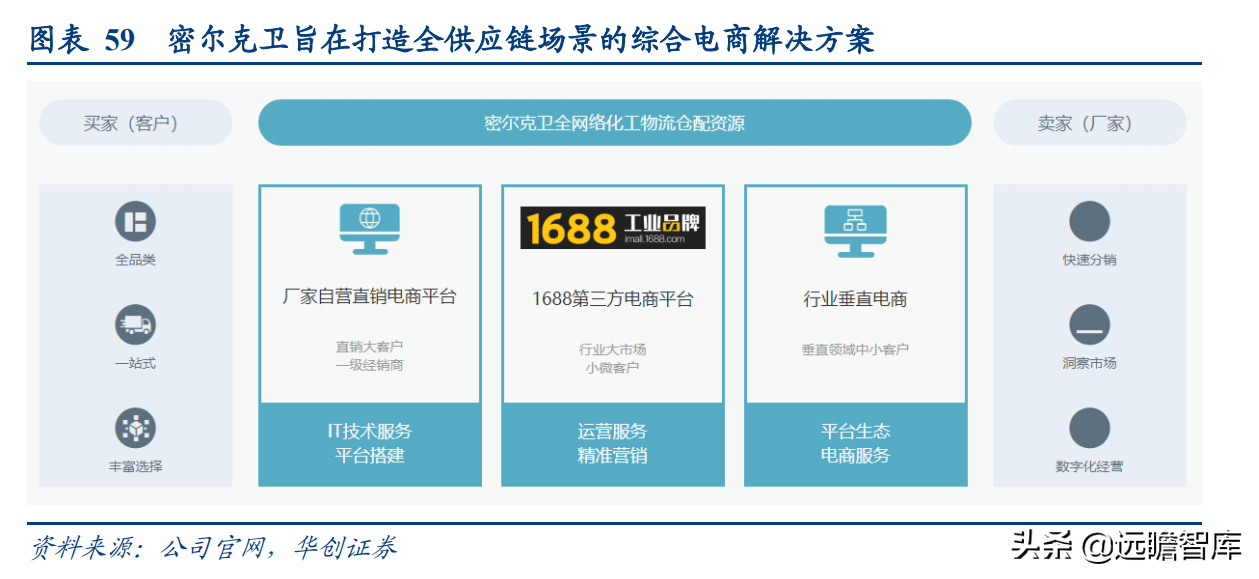
Task: Click the 洞察市场 label
Action: (1090, 363)
